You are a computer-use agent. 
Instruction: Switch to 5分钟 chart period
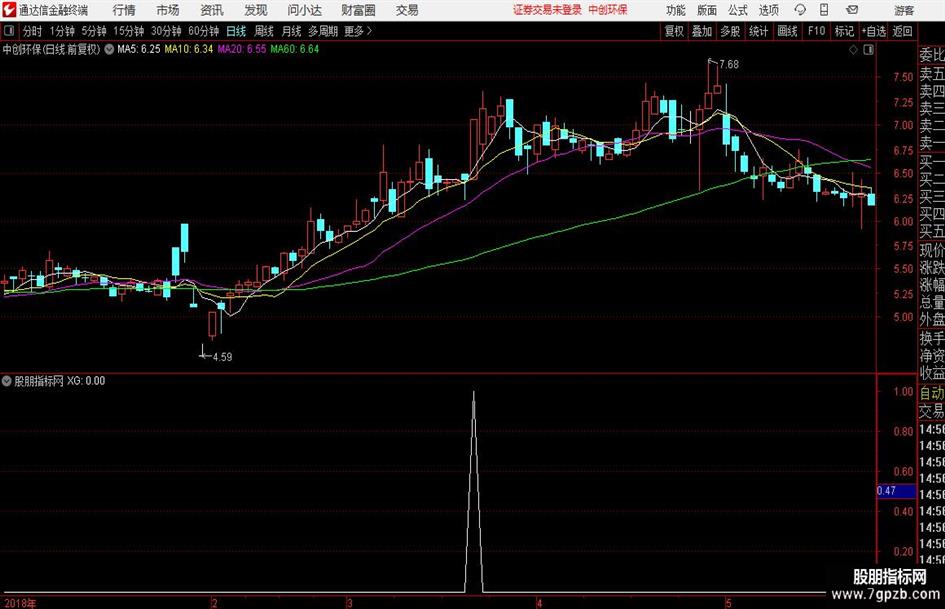(94, 31)
